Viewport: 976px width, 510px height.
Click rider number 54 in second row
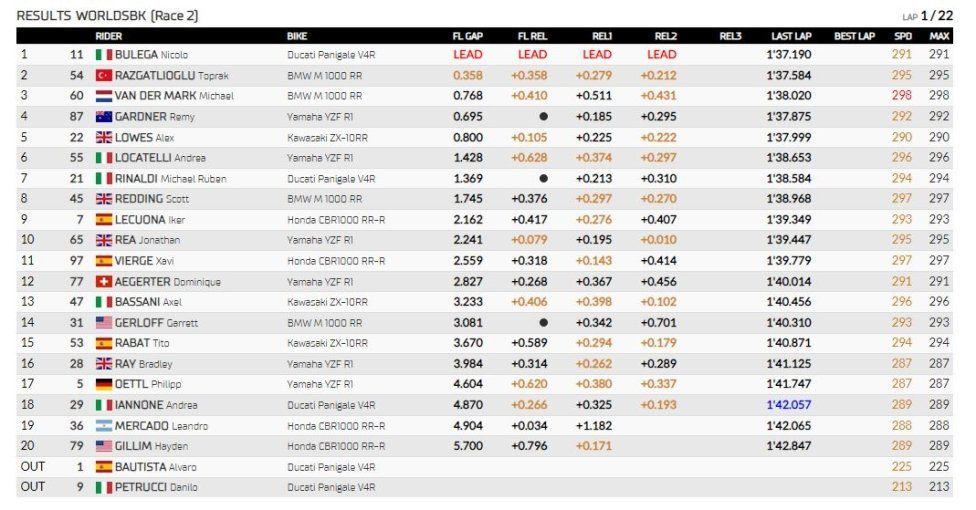coord(77,75)
